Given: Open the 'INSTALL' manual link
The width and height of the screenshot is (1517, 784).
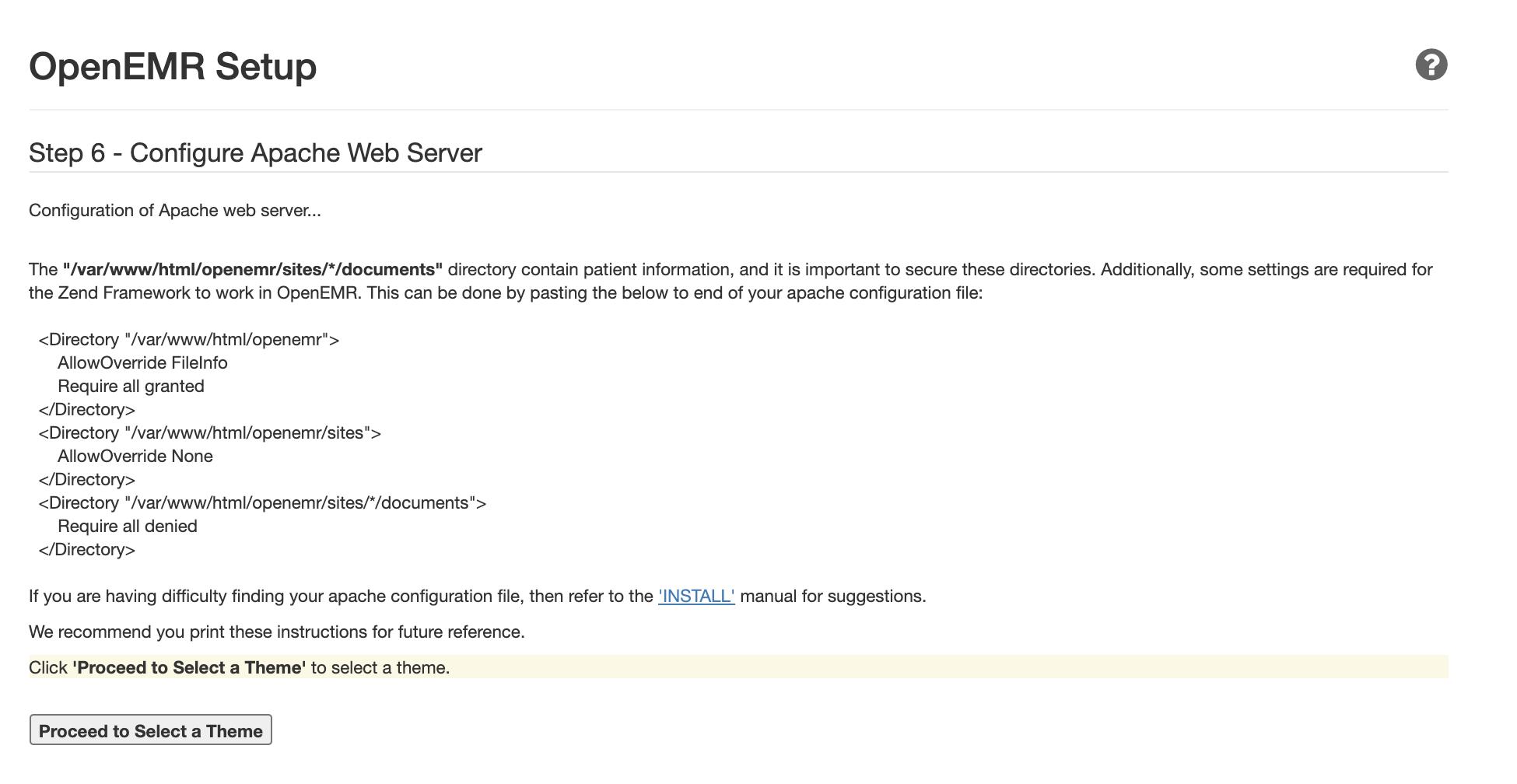Looking at the screenshot, I should (696, 597).
